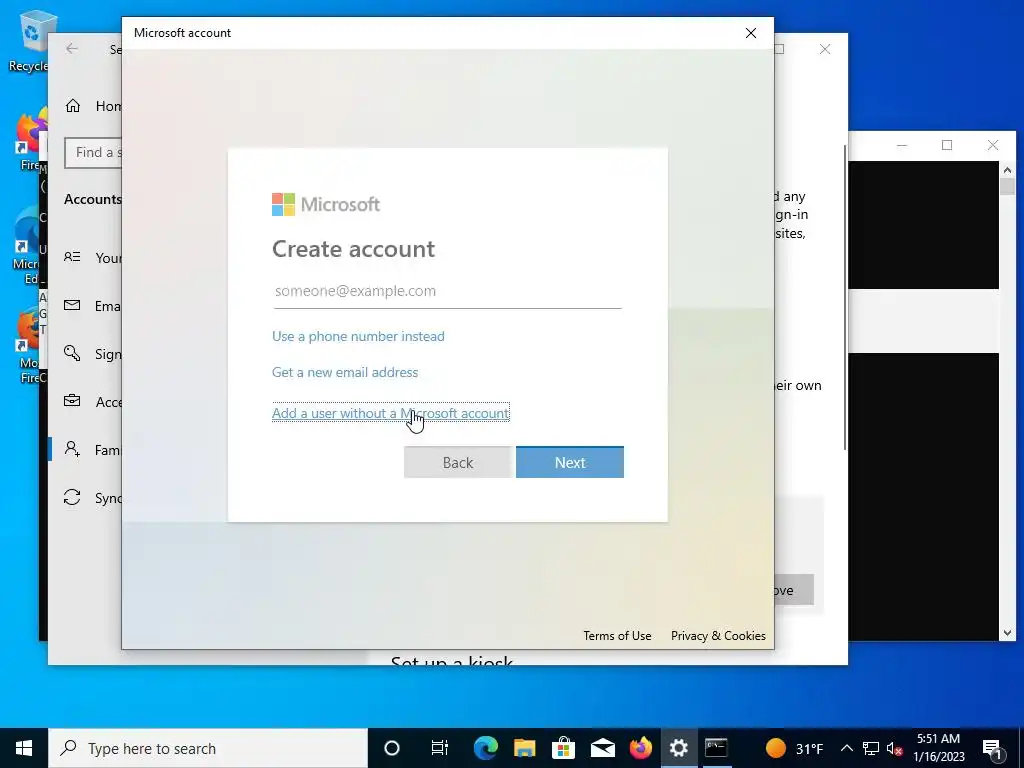Launch Microsoft Edge from taskbar

(x=486, y=748)
